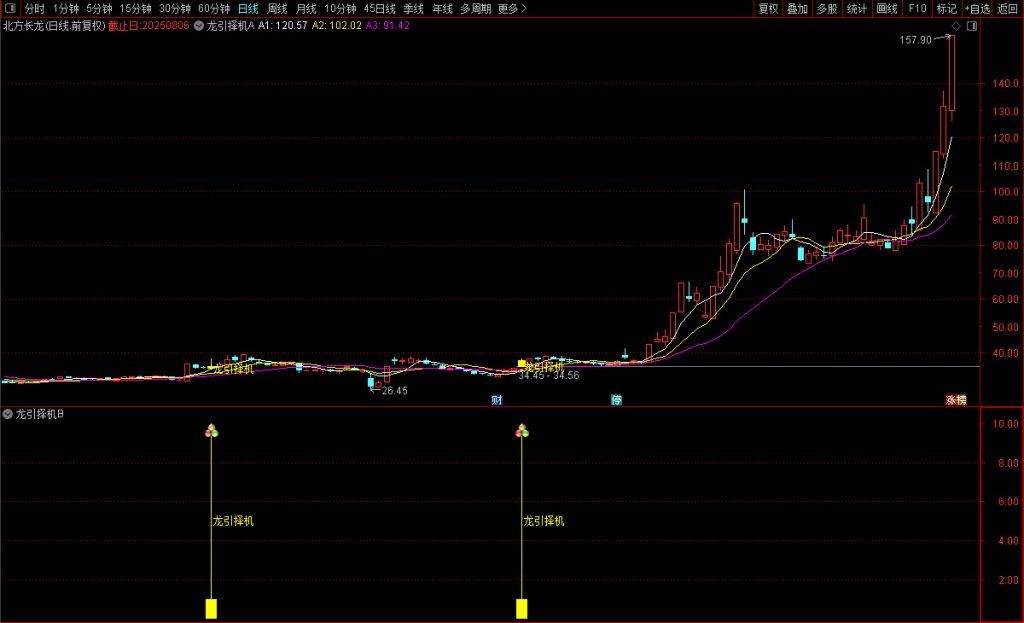Screen dimensions: 1024x623
Task: Click the first yellow signal block at the bottom
Action: click(x=211, y=608)
